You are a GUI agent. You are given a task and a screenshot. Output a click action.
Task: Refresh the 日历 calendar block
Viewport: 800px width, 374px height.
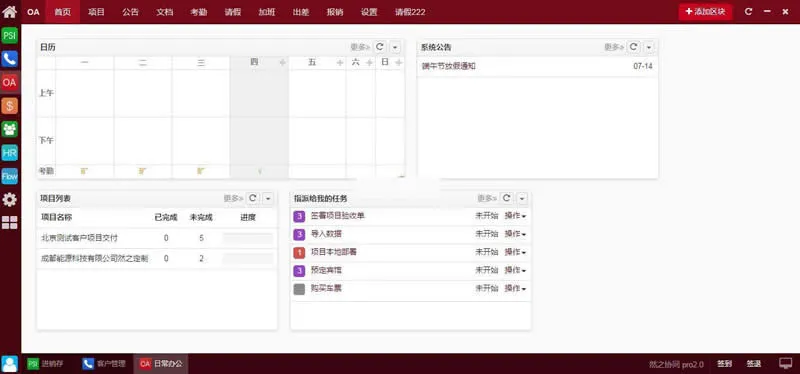(380, 47)
